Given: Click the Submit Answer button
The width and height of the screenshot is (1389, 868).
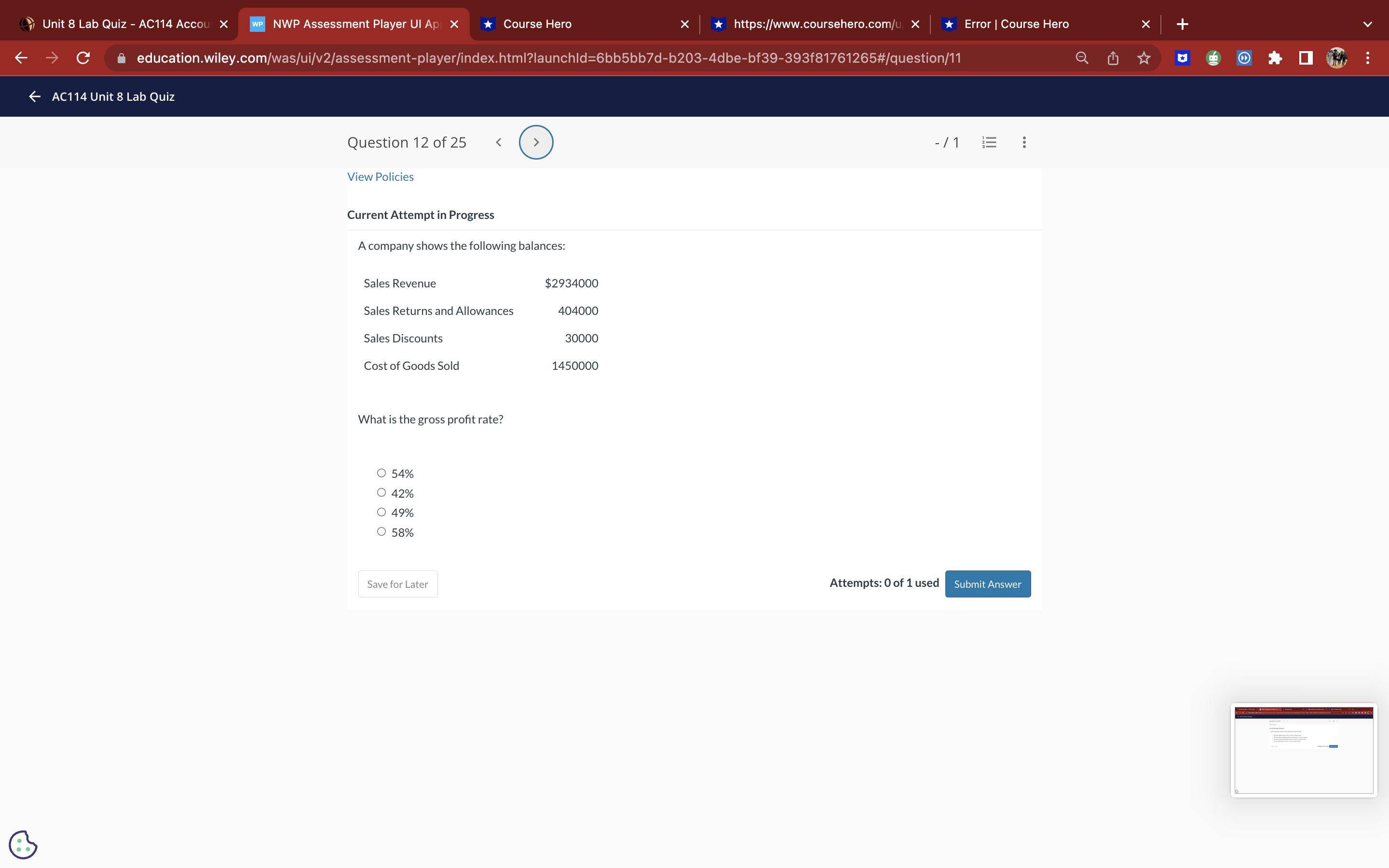Looking at the screenshot, I should click(x=987, y=584).
